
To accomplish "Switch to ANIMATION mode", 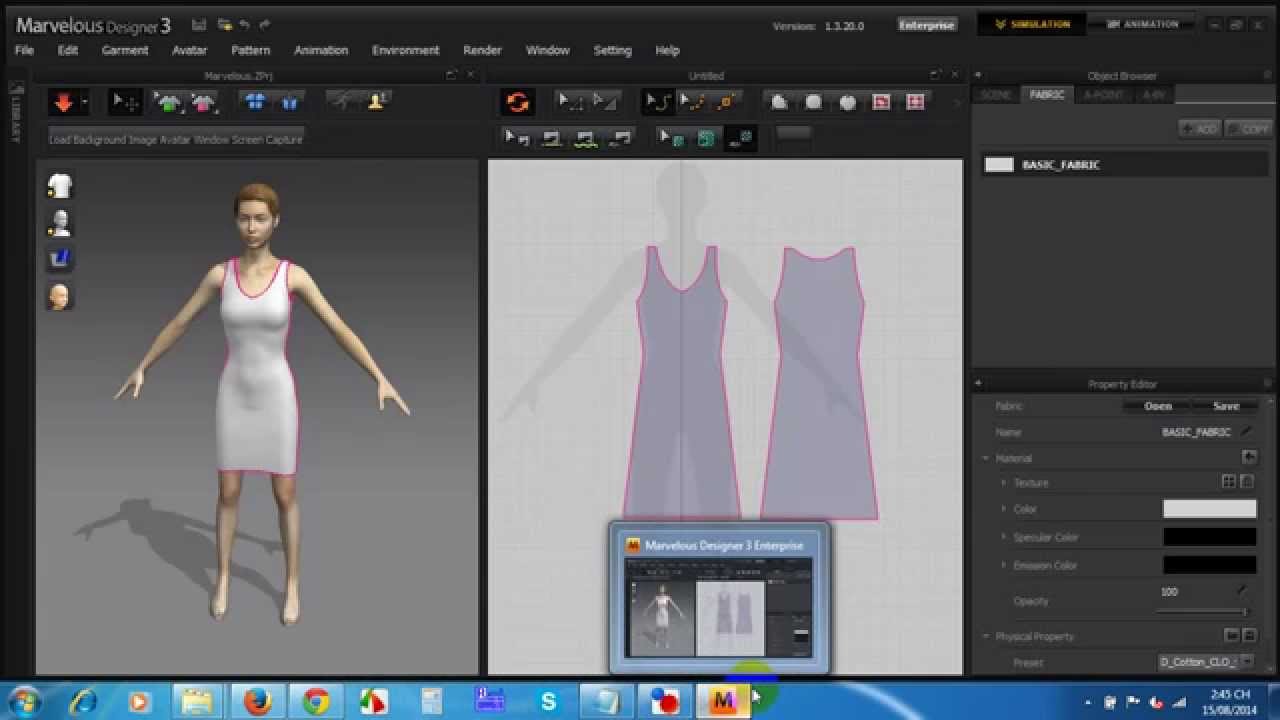I will (x=1141, y=24).
